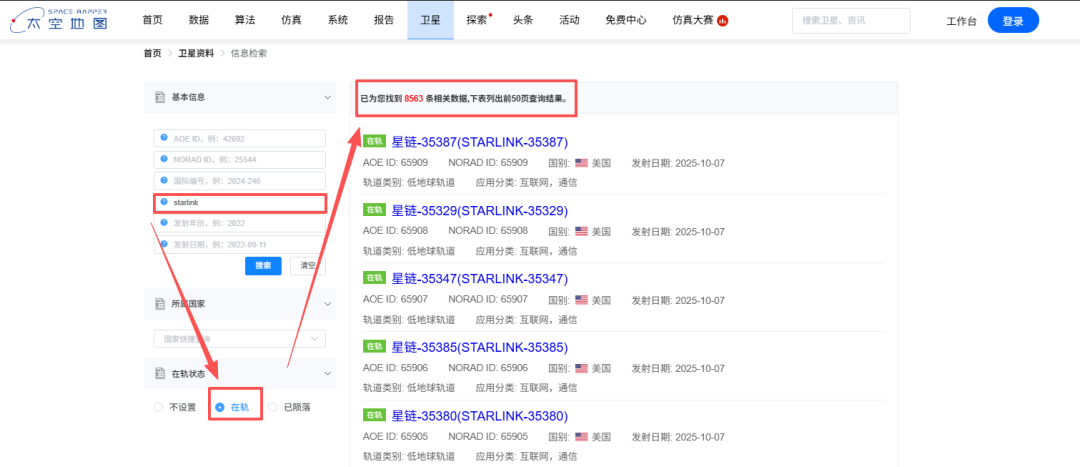Viewport: 1080px width, 467px height.
Task: Click the US flag in 星链-35329 row
Action: coord(581,231)
